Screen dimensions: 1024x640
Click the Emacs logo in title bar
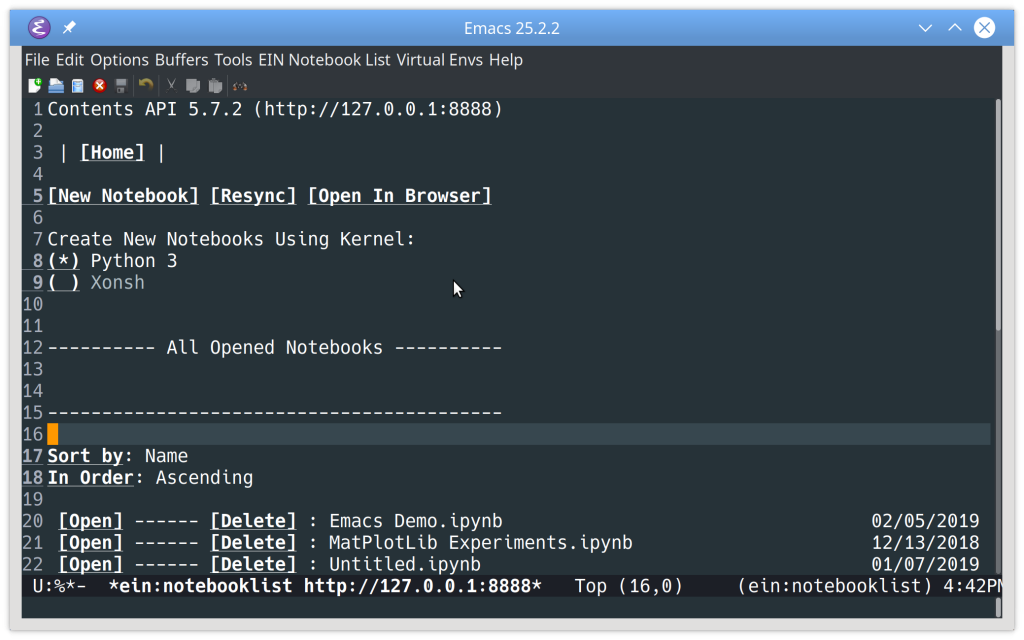pyautogui.click(x=39, y=27)
